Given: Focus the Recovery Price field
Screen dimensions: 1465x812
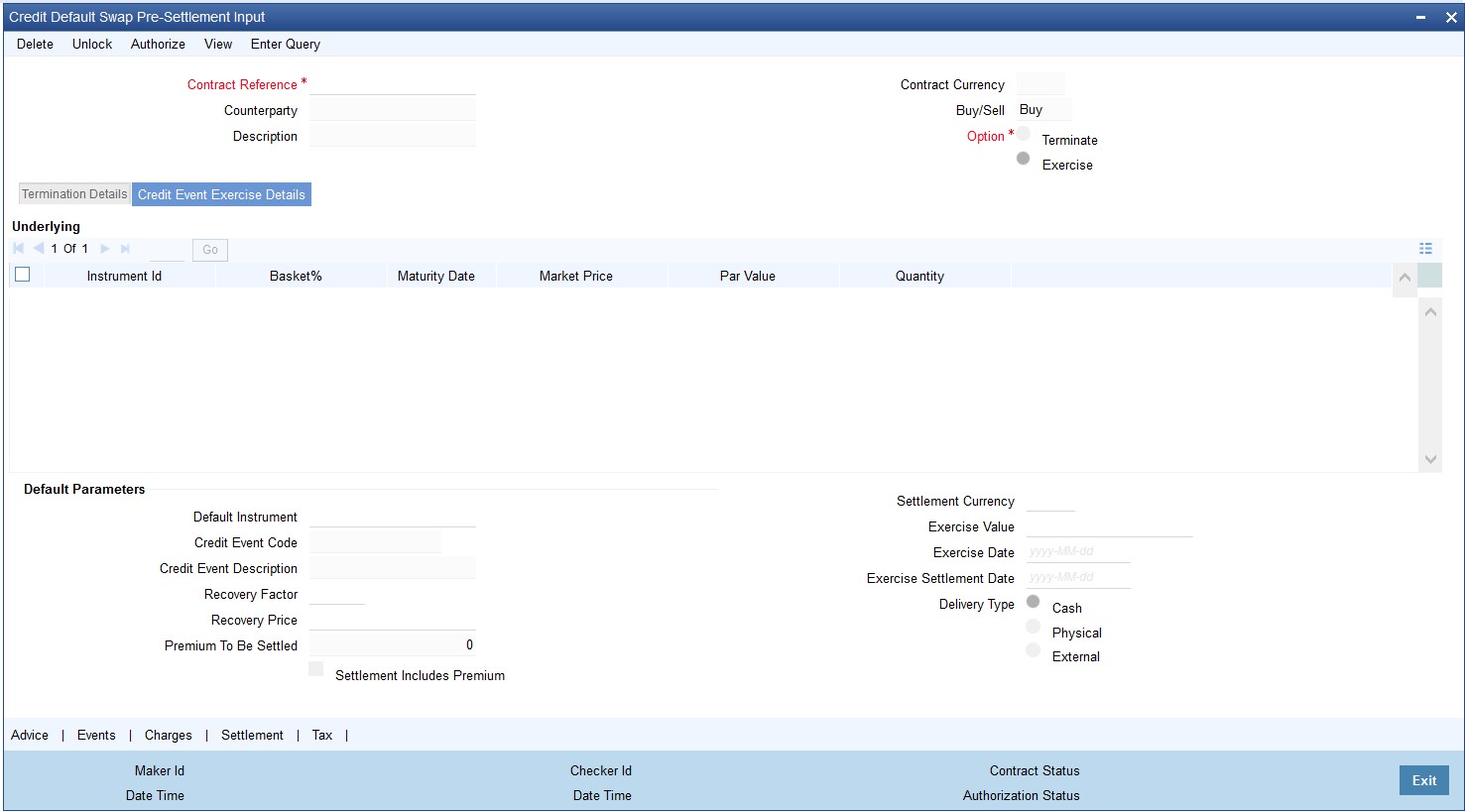Looking at the screenshot, I should pos(393,620).
